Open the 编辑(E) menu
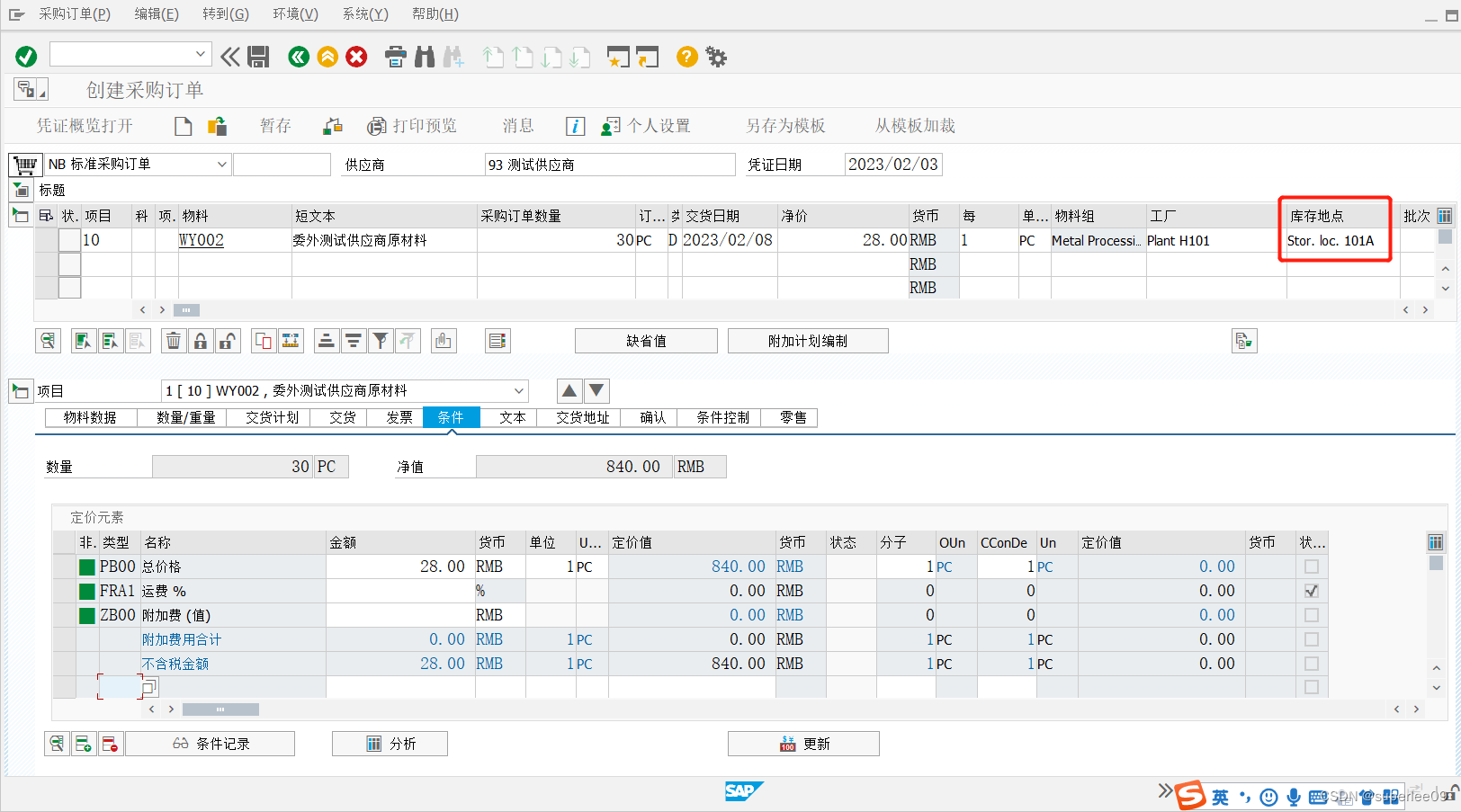1461x812 pixels. [x=157, y=14]
